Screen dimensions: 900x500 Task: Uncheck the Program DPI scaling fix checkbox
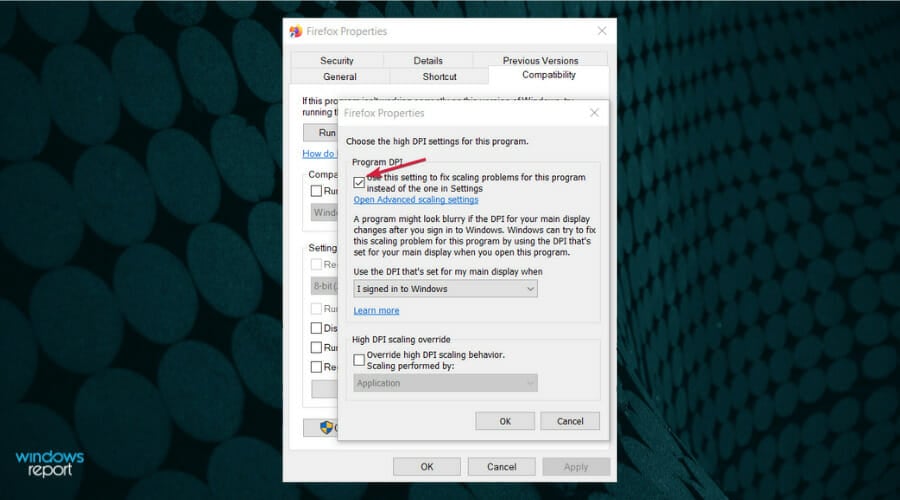tap(359, 183)
